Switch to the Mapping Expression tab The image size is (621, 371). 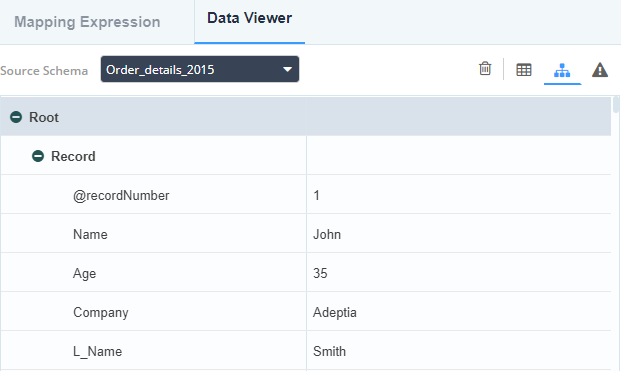coord(87,22)
